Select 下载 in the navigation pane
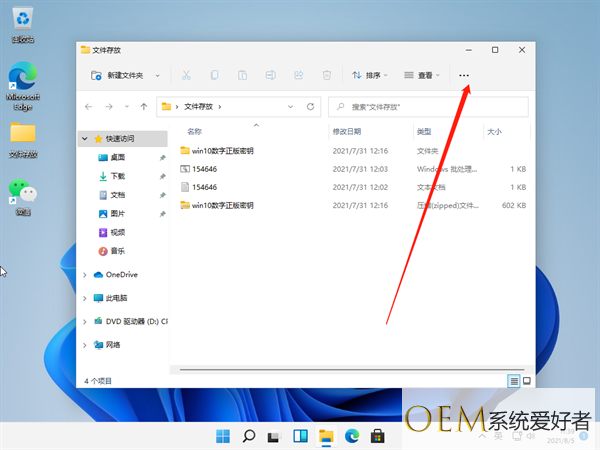600x450 pixels. point(117,176)
